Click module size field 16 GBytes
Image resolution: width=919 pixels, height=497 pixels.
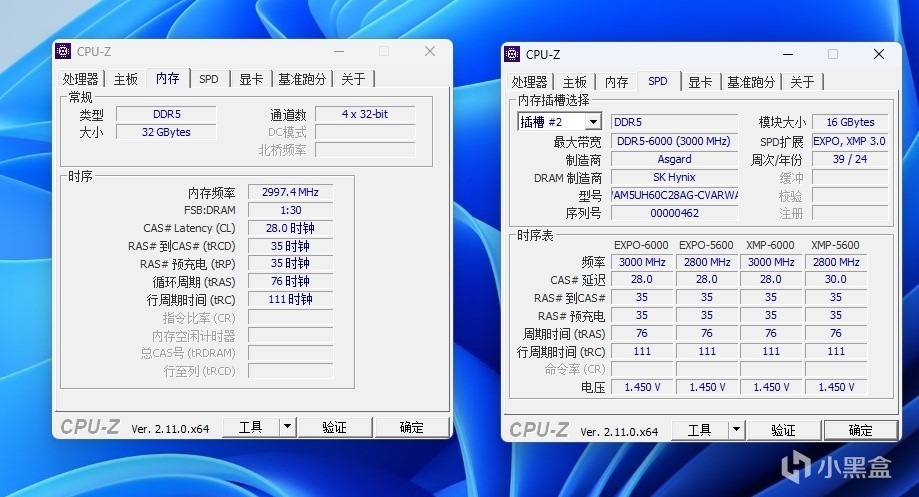[850, 122]
